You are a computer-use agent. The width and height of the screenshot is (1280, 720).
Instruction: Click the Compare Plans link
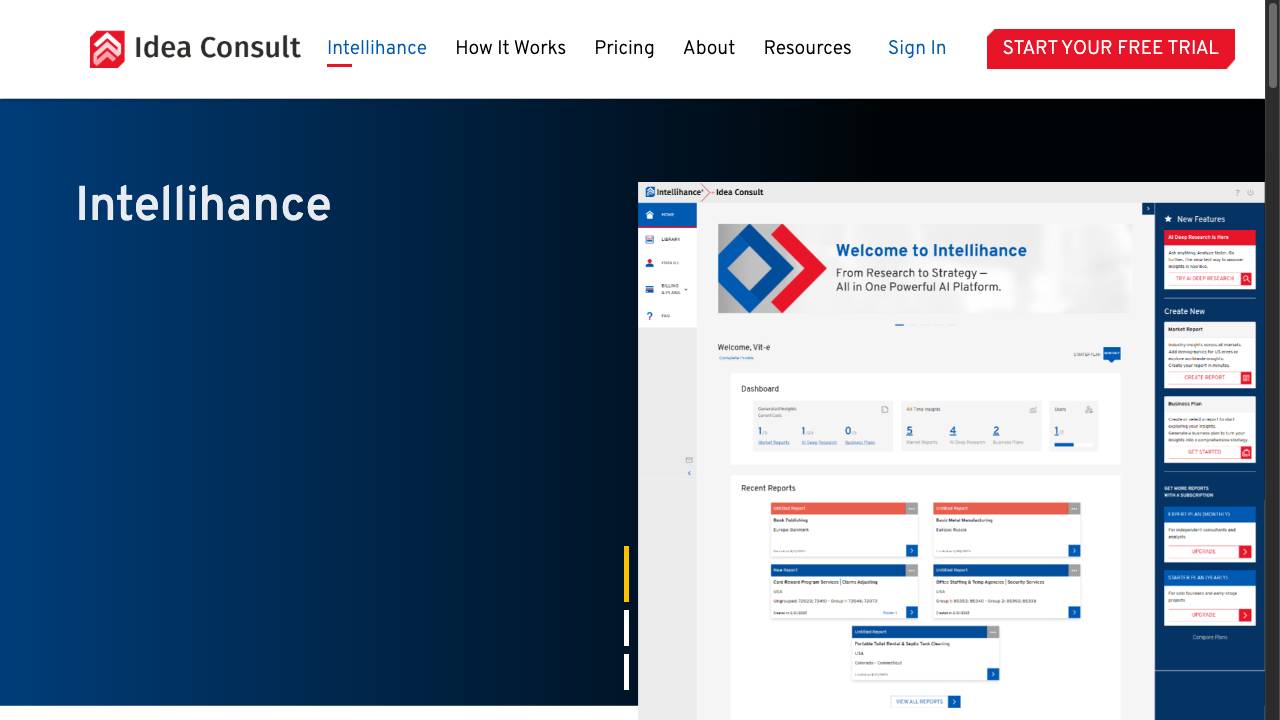[x=1210, y=637]
